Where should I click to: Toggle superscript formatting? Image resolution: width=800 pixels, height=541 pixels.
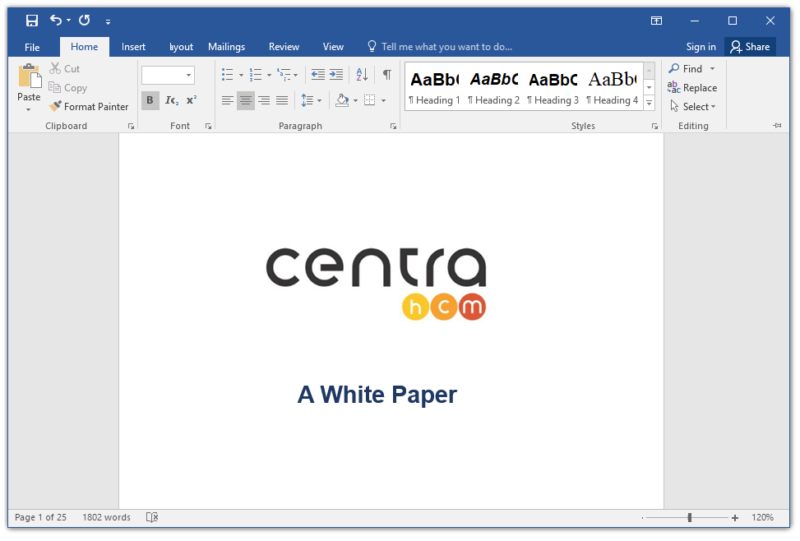(x=191, y=100)
